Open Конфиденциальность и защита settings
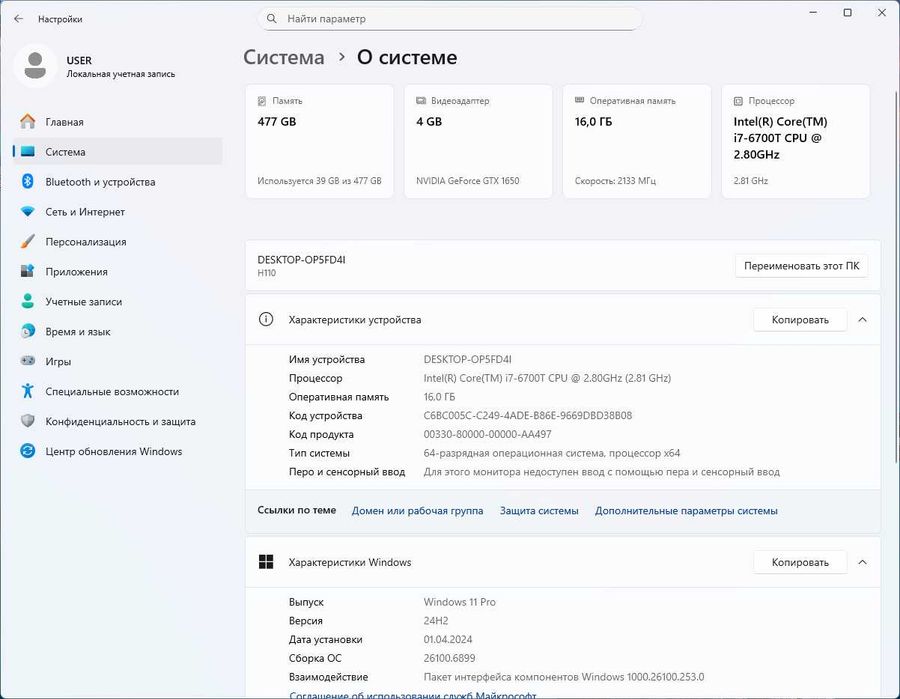The image size is (900, 699). 118,421
